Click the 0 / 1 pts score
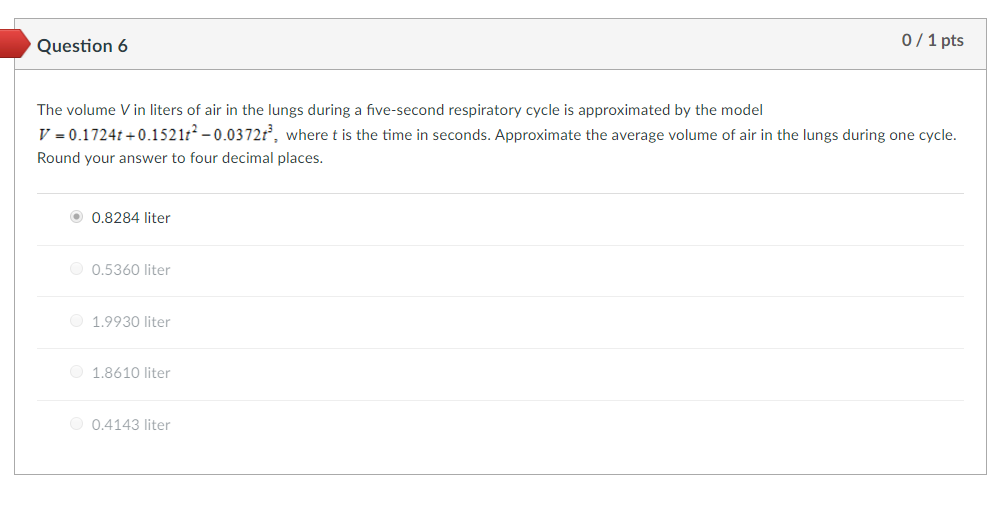The height and width of the screenshot is (505, 1008). pos(932,40)
